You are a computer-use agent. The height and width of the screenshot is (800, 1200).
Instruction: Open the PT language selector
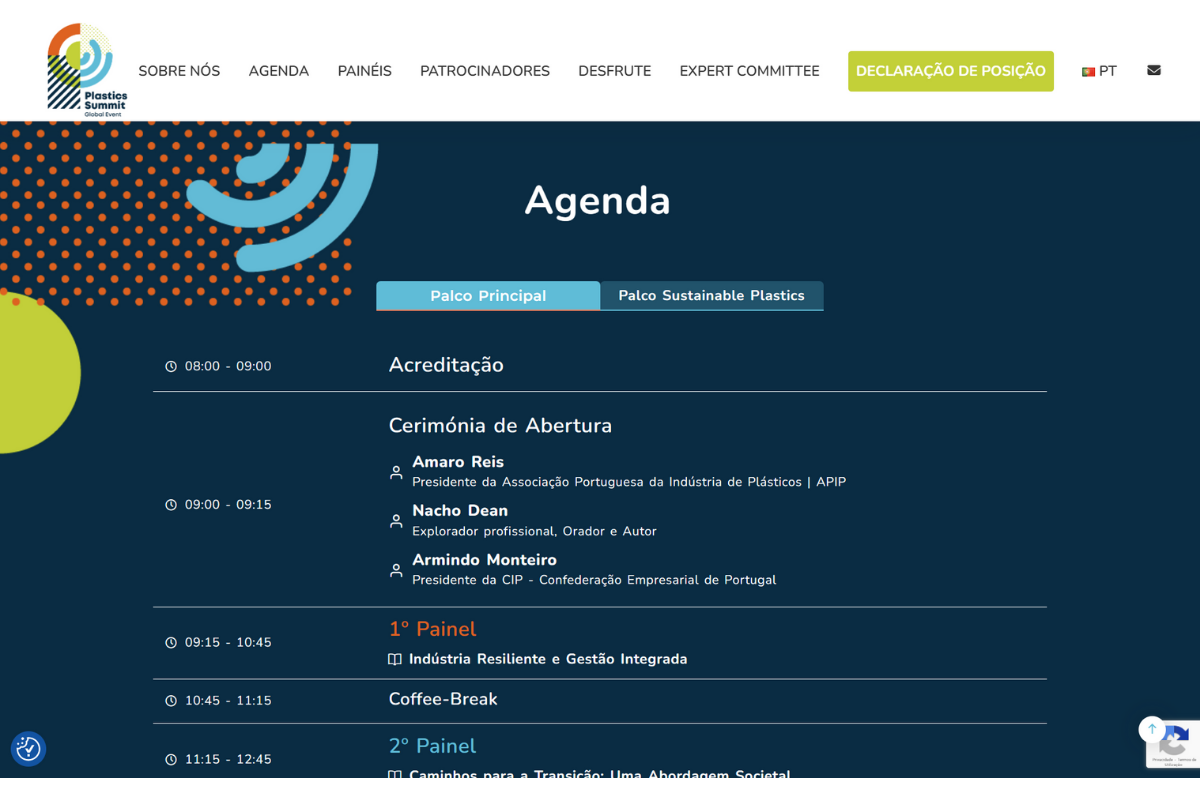1099,71
